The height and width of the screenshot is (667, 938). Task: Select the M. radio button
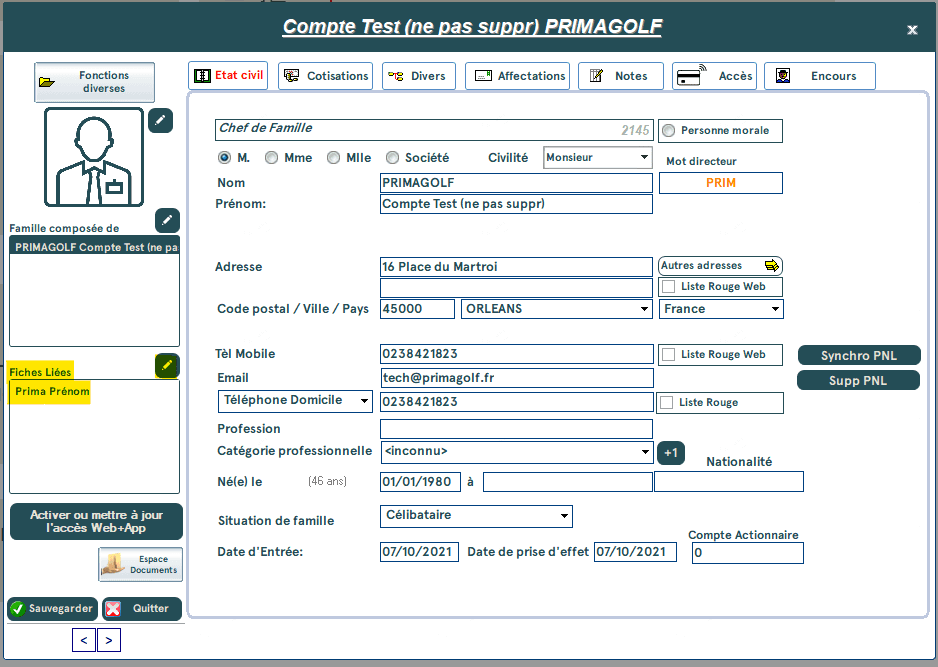point(224,157)
